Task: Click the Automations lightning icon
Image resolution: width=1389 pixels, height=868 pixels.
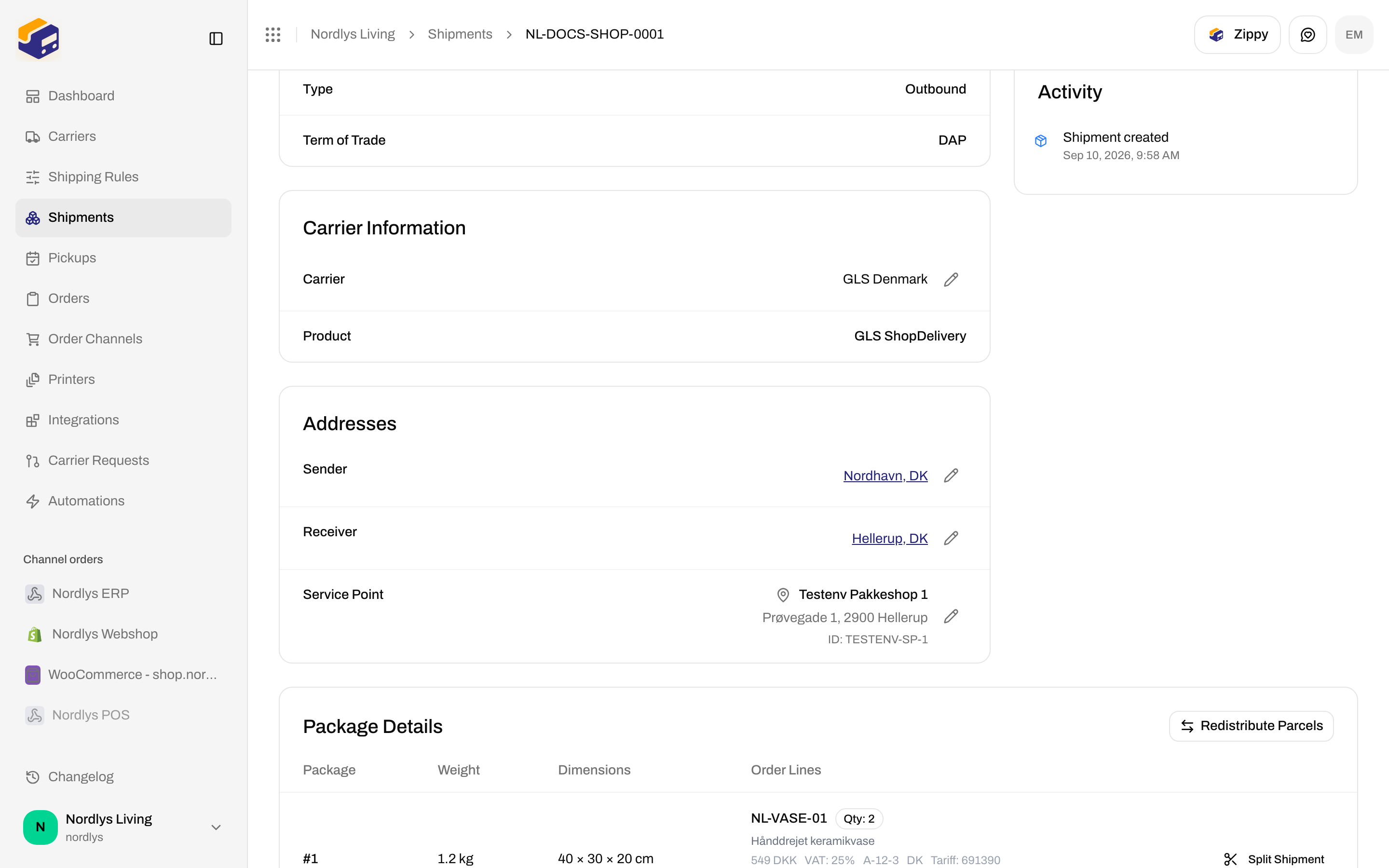Action: point(33,501)
